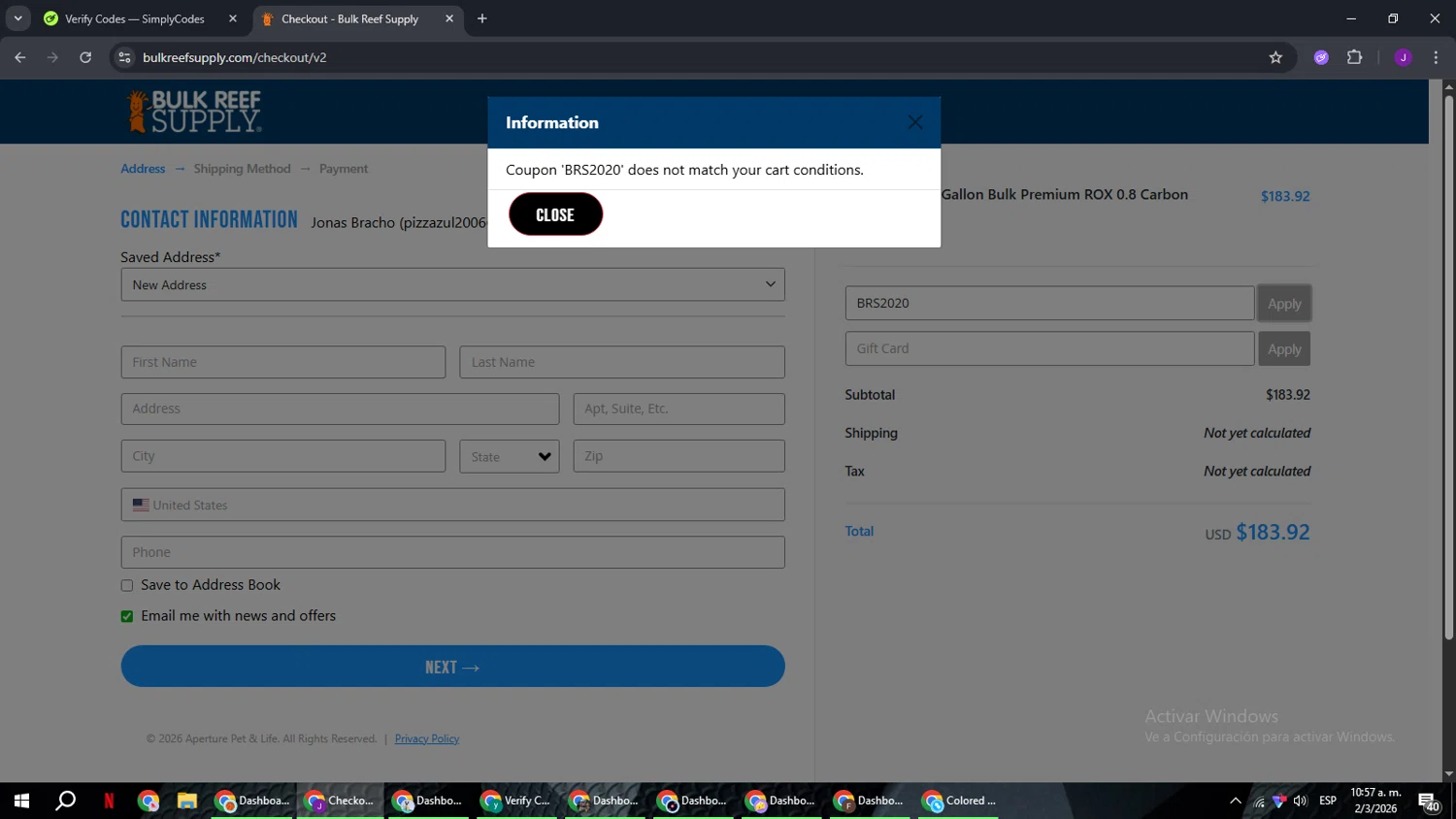Open a new browser tab with the plus

click(482, 18)
